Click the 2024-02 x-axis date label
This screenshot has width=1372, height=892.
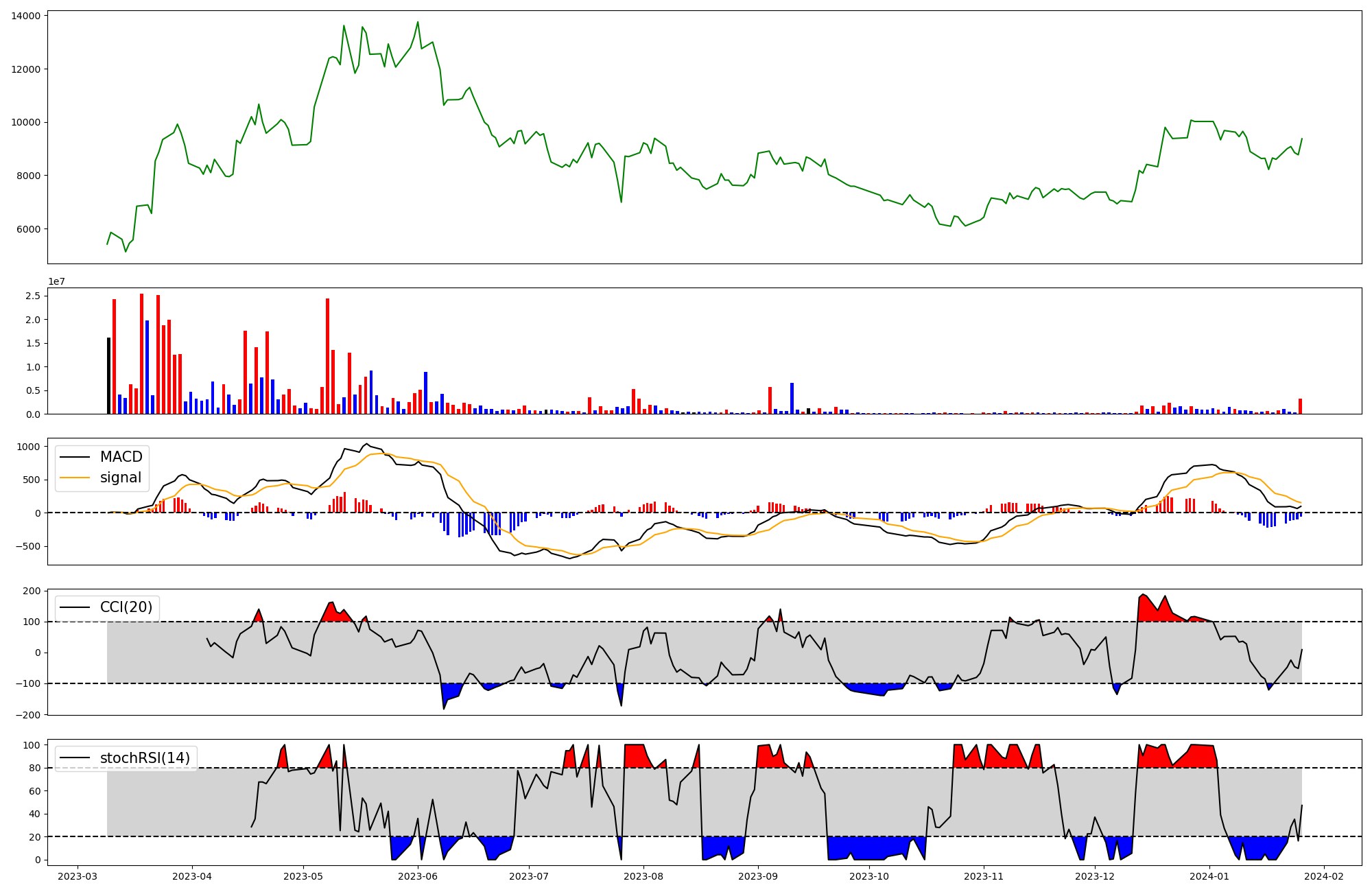coord(1323,876)
